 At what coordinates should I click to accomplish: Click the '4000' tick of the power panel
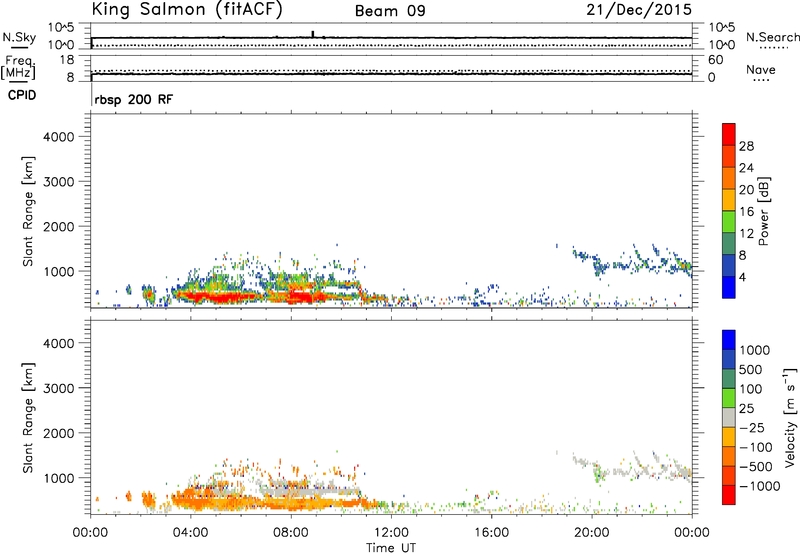(58, 137)
